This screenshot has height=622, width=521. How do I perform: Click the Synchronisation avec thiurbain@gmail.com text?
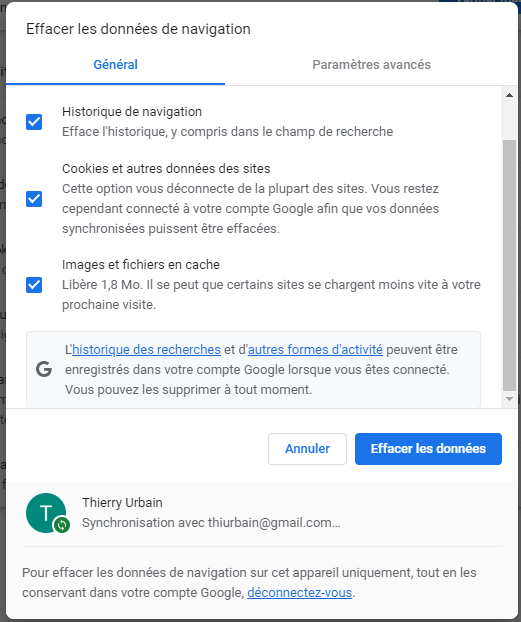tap(211, 523)
